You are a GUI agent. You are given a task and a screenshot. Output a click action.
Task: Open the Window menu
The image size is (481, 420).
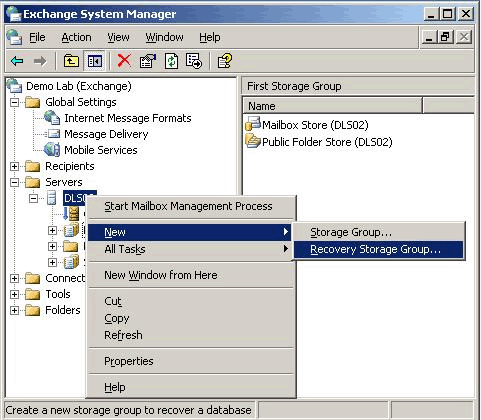click(164, 37)
